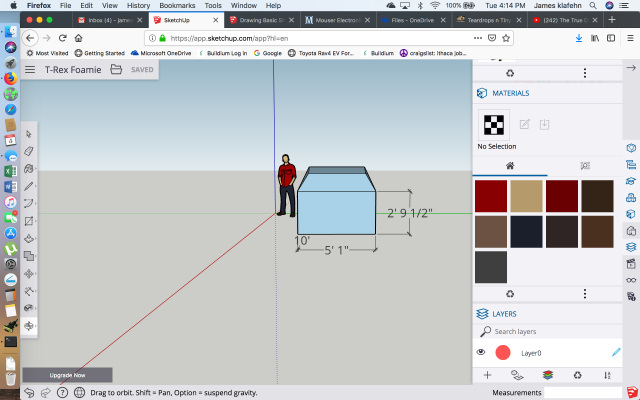Reload the page in Firefox
This screenshot has width=640, height=400.
tap(62, 38)
